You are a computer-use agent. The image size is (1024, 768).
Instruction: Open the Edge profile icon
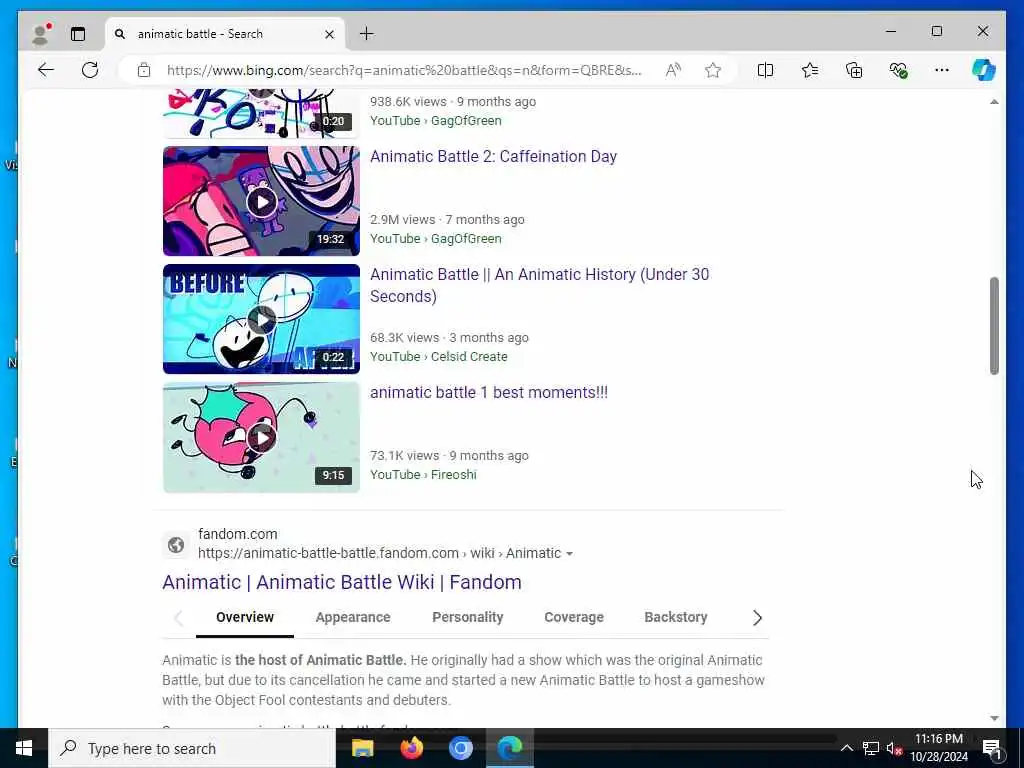pyautogui.click(x=40, y=34)
